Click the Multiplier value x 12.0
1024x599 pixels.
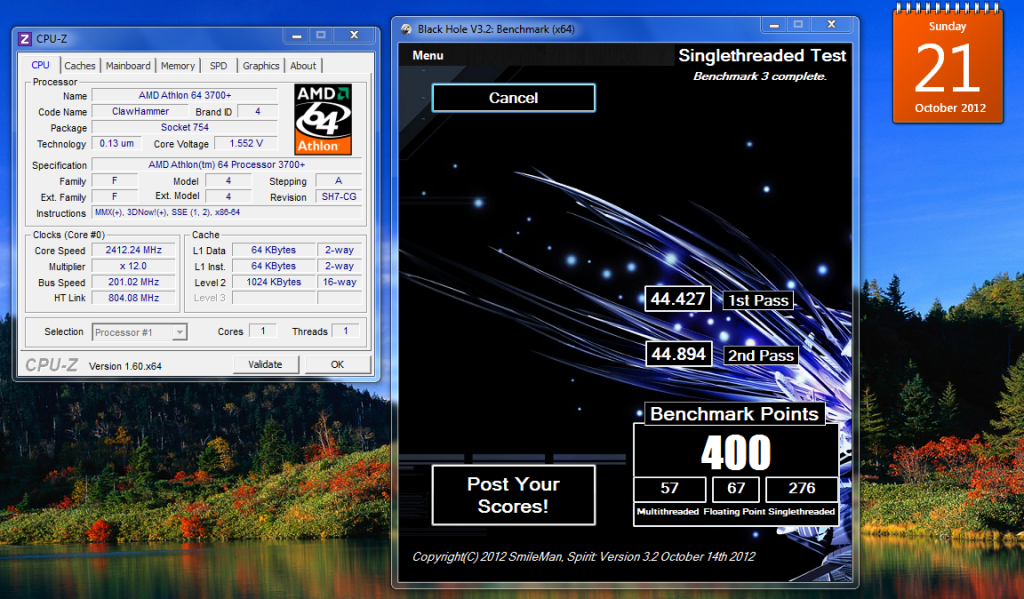133,266
